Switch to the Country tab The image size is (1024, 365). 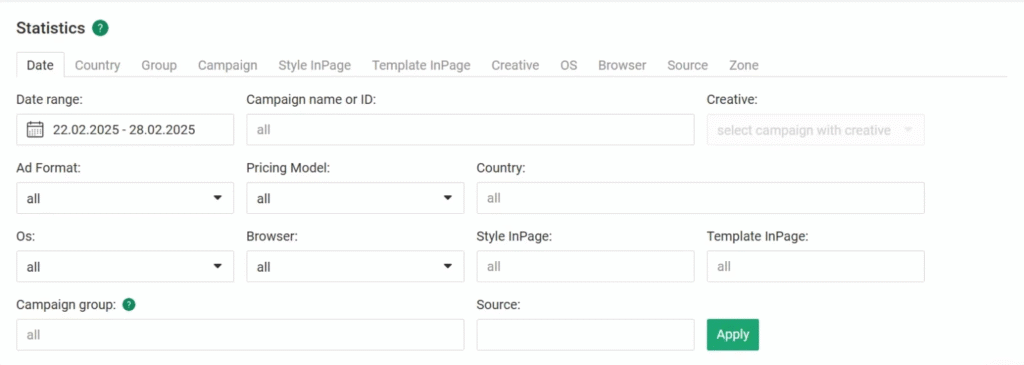pyautogui.click(x=97, y=65)
